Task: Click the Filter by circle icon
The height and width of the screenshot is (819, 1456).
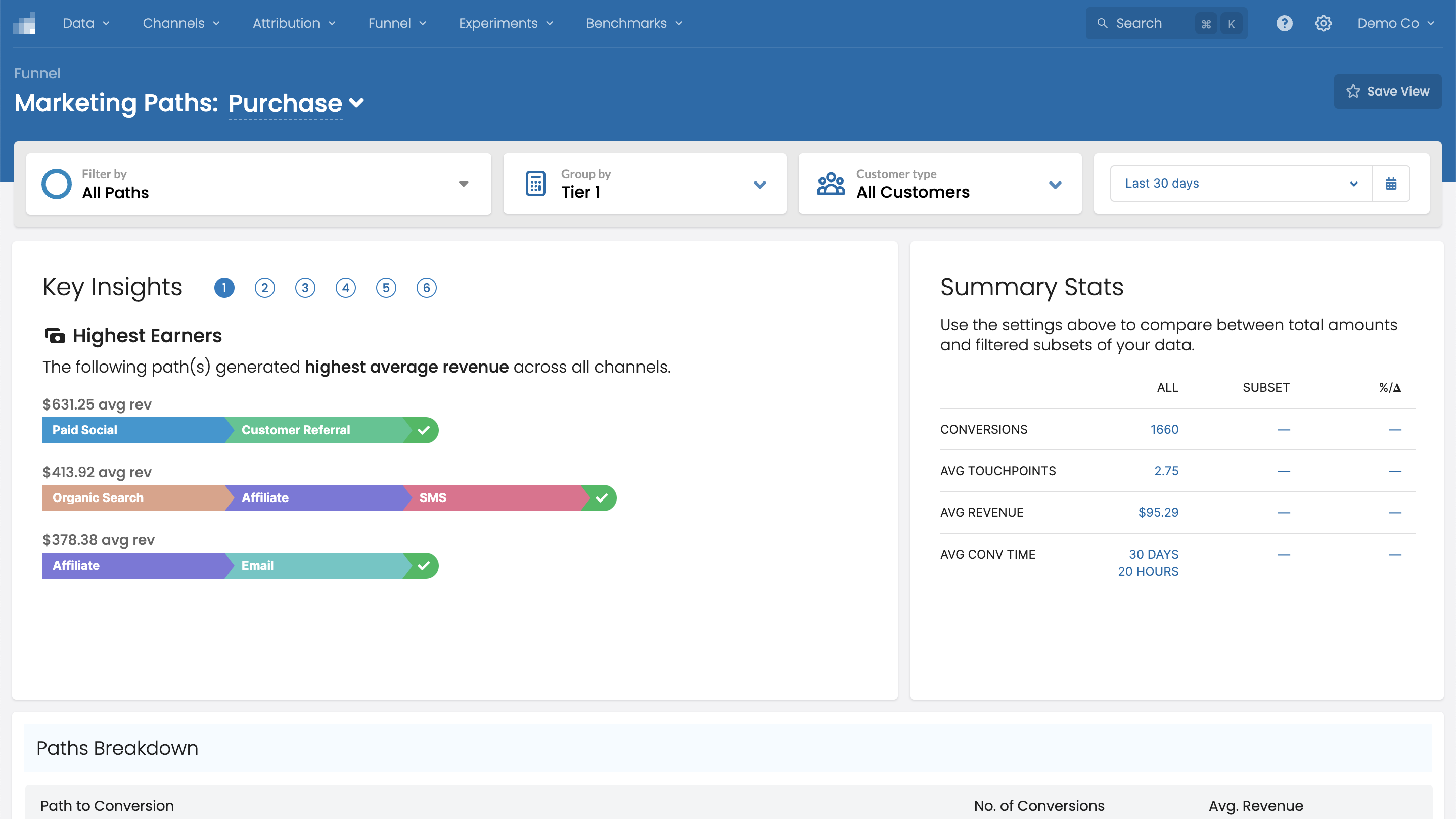Action: pyautogui.click(x=57, y=184)
